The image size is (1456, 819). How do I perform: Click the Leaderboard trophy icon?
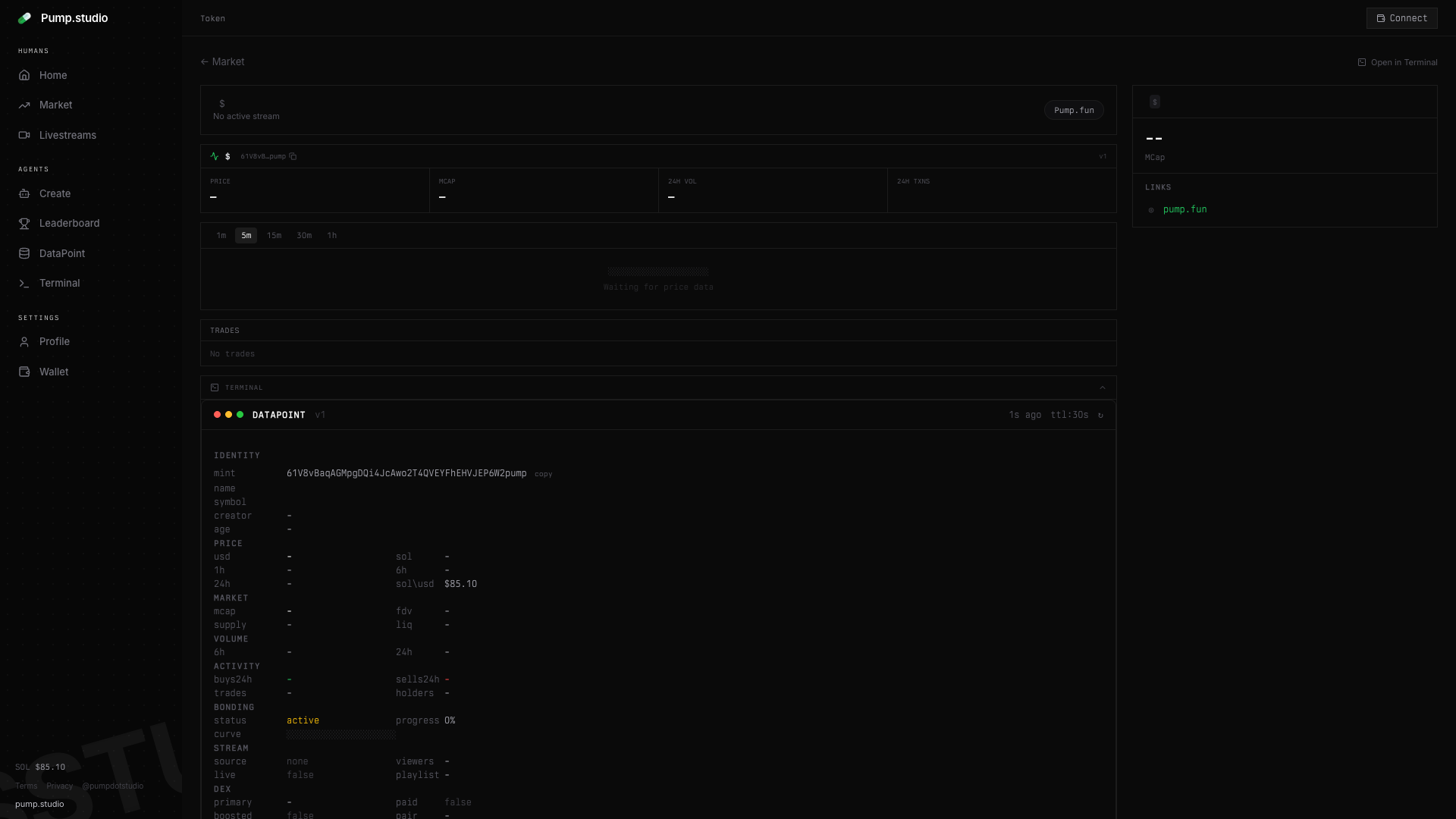point(24,223)
